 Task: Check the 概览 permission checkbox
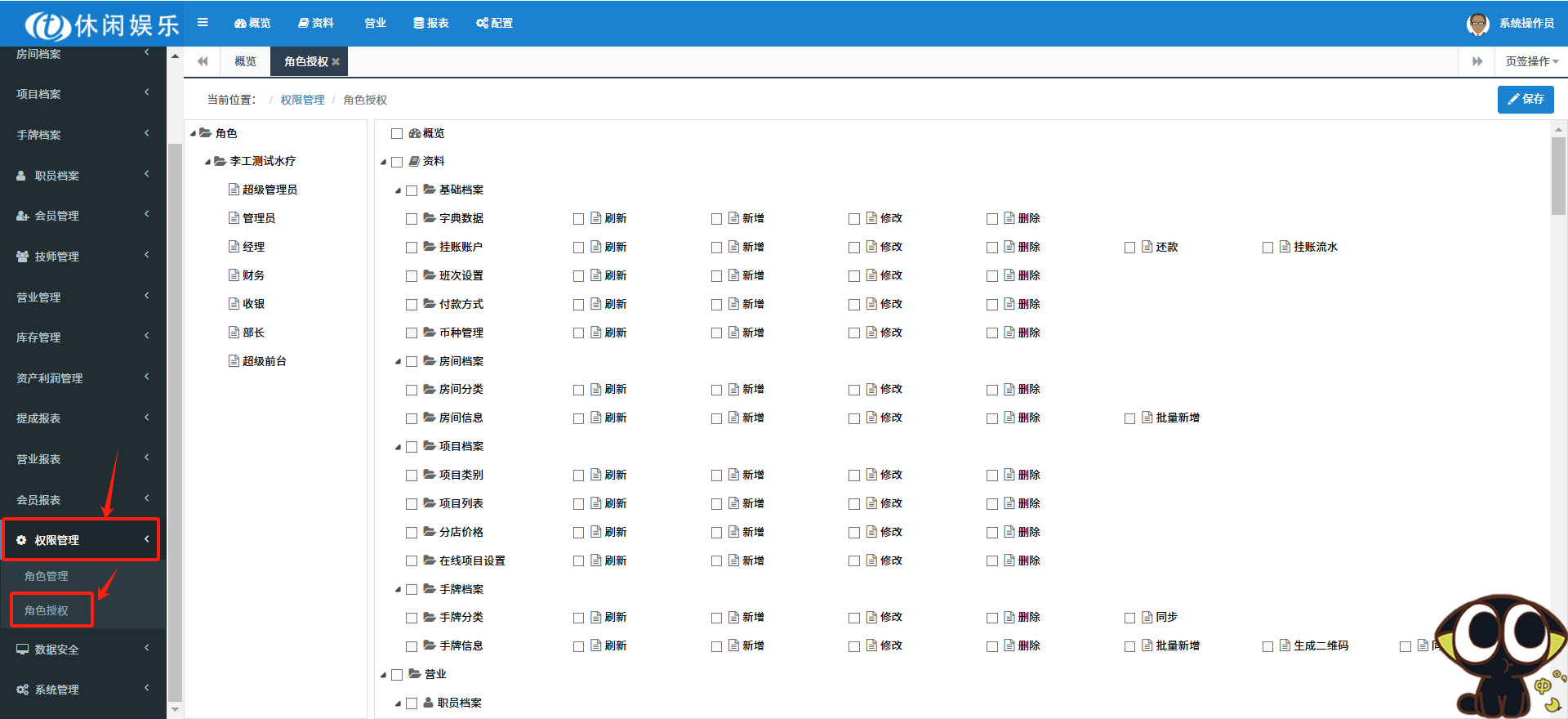pos(397,134)
